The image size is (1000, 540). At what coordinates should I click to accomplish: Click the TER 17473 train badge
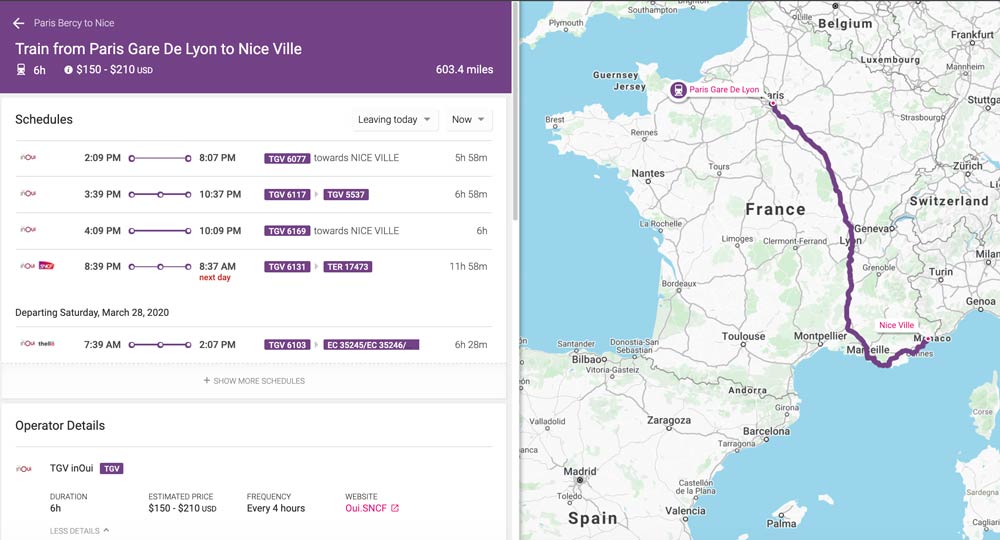click(348, 267)
